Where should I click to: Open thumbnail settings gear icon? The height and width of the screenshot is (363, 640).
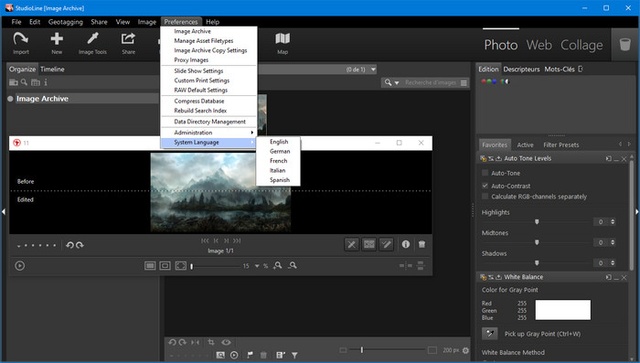[x=465, y=350]
